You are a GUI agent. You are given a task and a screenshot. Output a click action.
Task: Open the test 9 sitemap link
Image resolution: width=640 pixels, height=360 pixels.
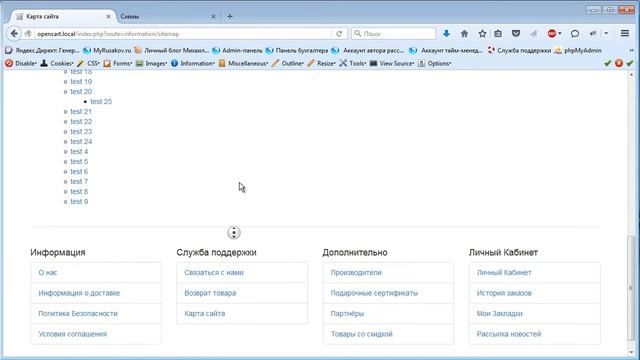point(79,201)
